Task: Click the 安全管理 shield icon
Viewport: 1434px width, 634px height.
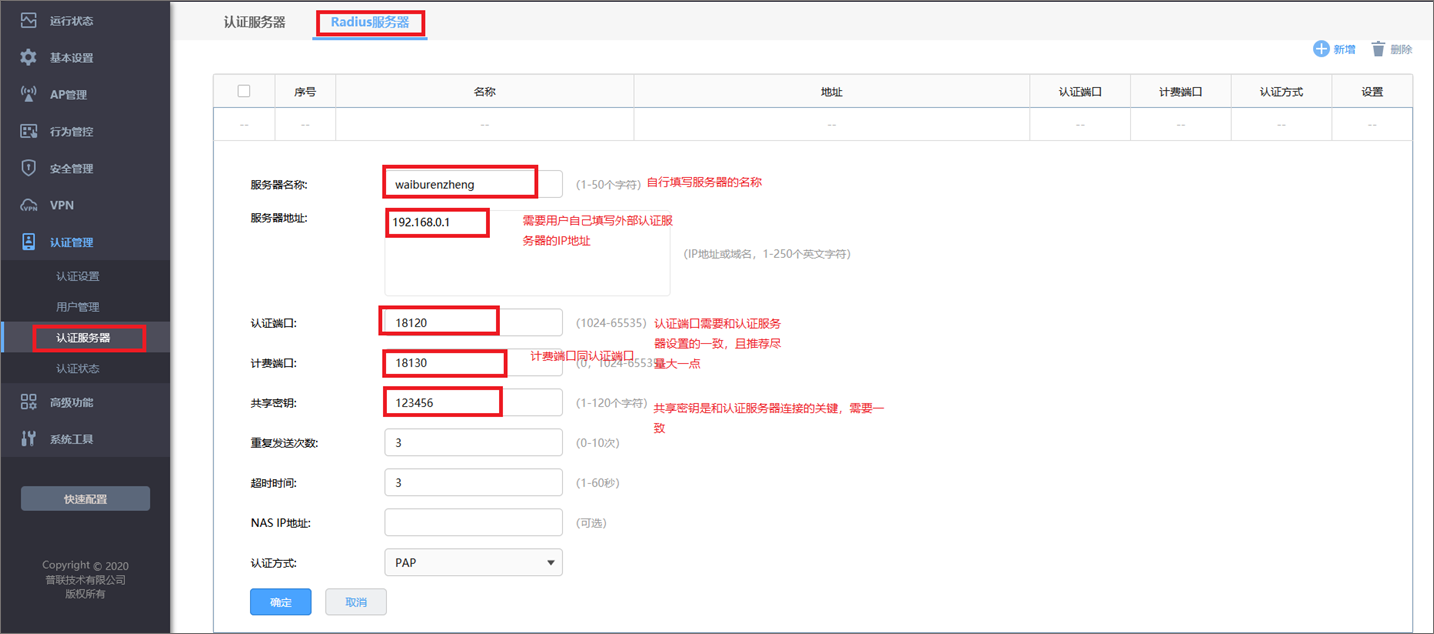Action: click(29, 168)
